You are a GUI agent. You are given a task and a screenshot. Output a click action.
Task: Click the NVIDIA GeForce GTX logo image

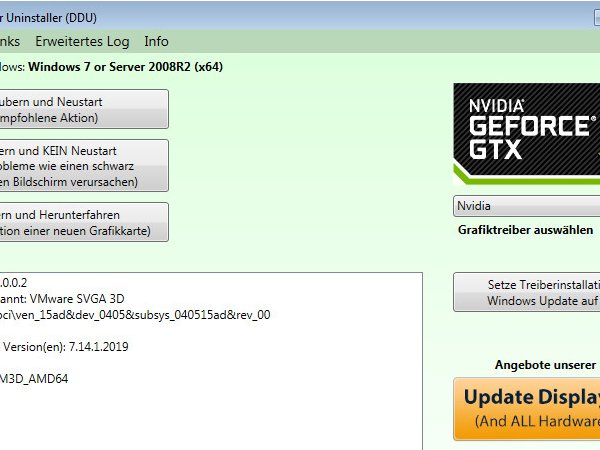527,134
